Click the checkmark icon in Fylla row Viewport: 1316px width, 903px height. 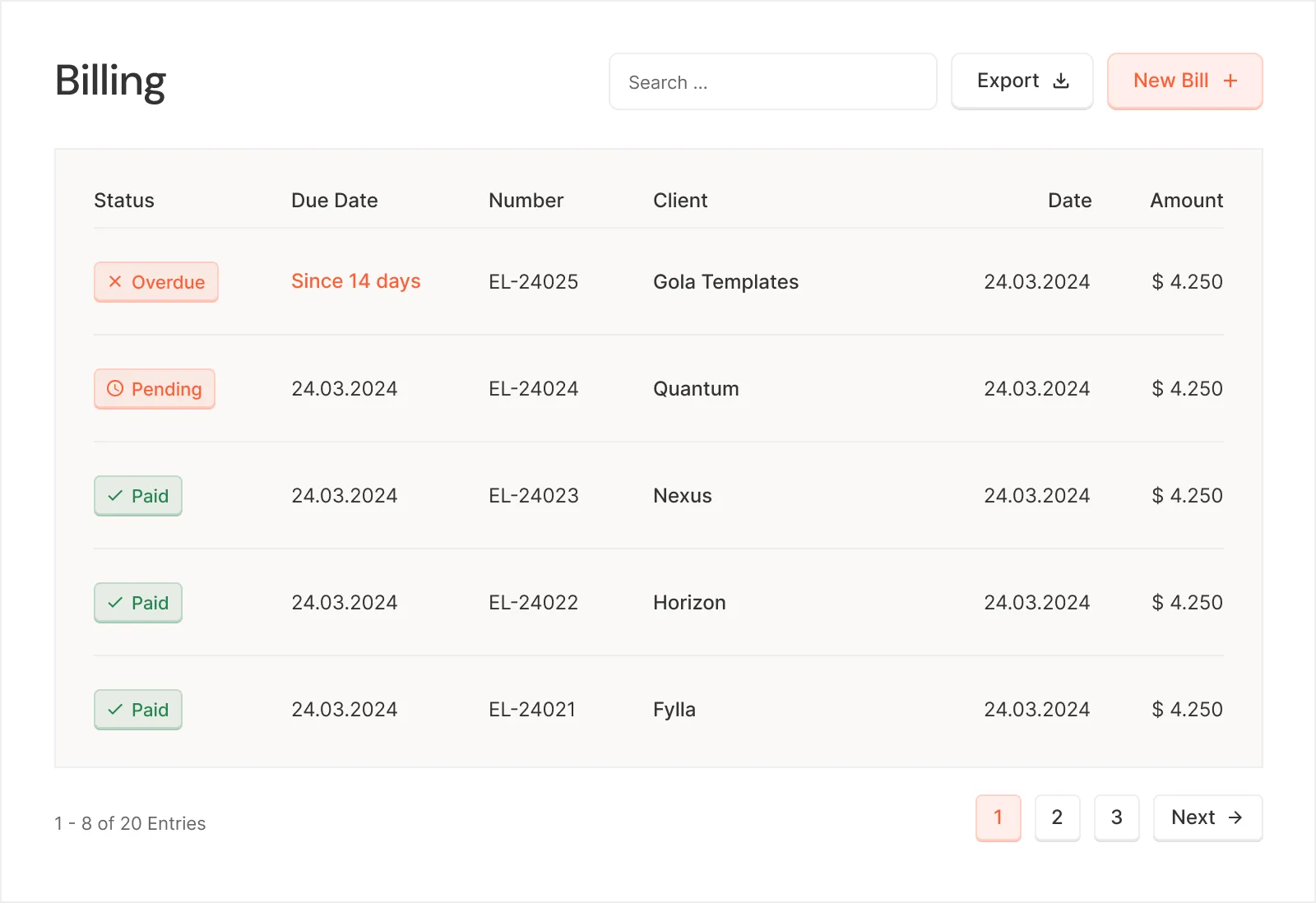pos(115,710)
